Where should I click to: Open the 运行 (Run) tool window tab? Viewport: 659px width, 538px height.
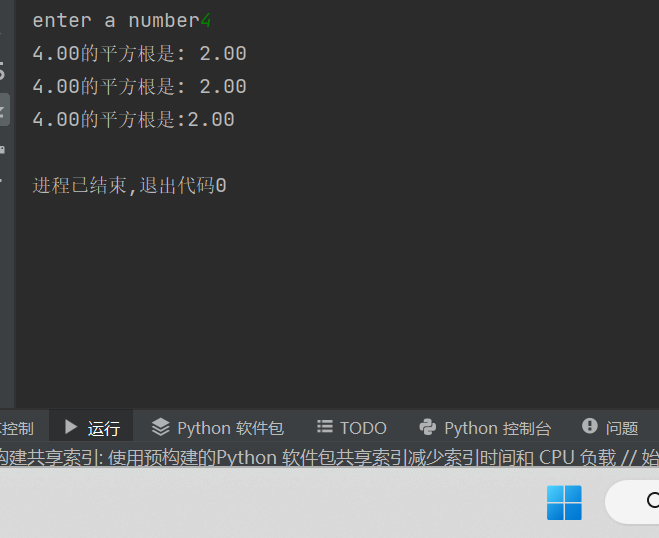point(92,428)
